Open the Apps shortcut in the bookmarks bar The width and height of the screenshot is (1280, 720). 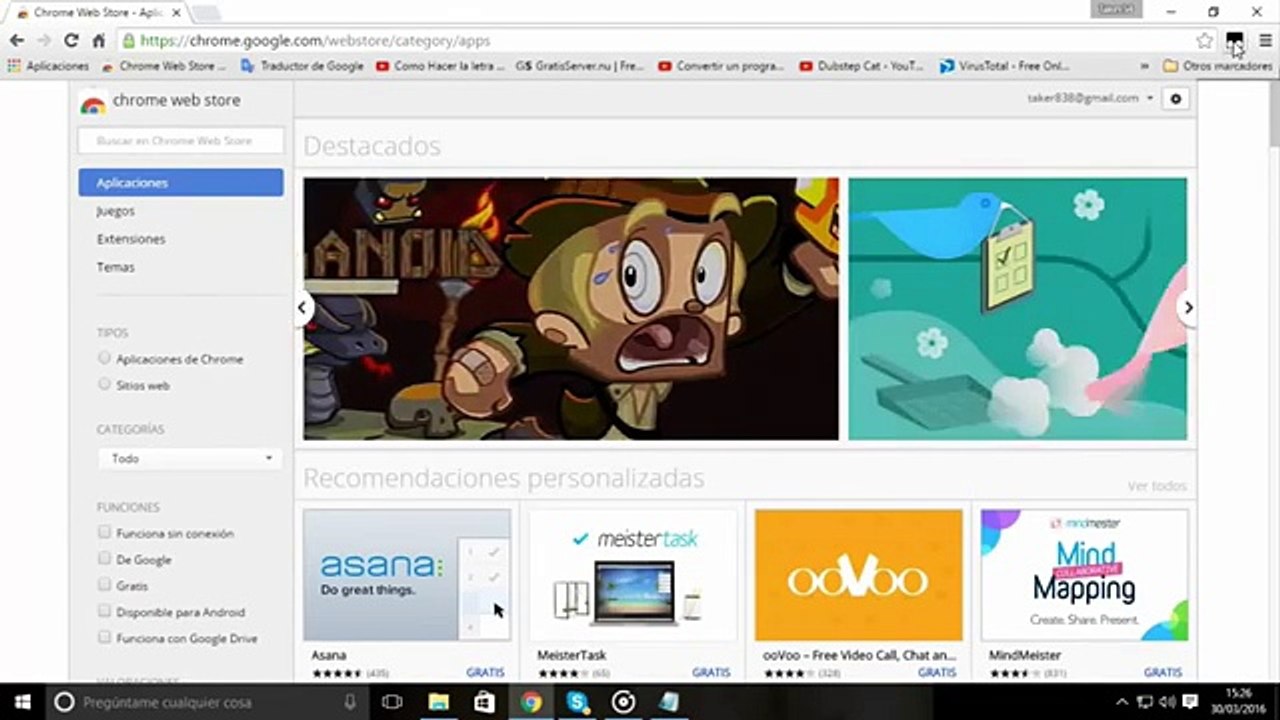click(48, 66)
